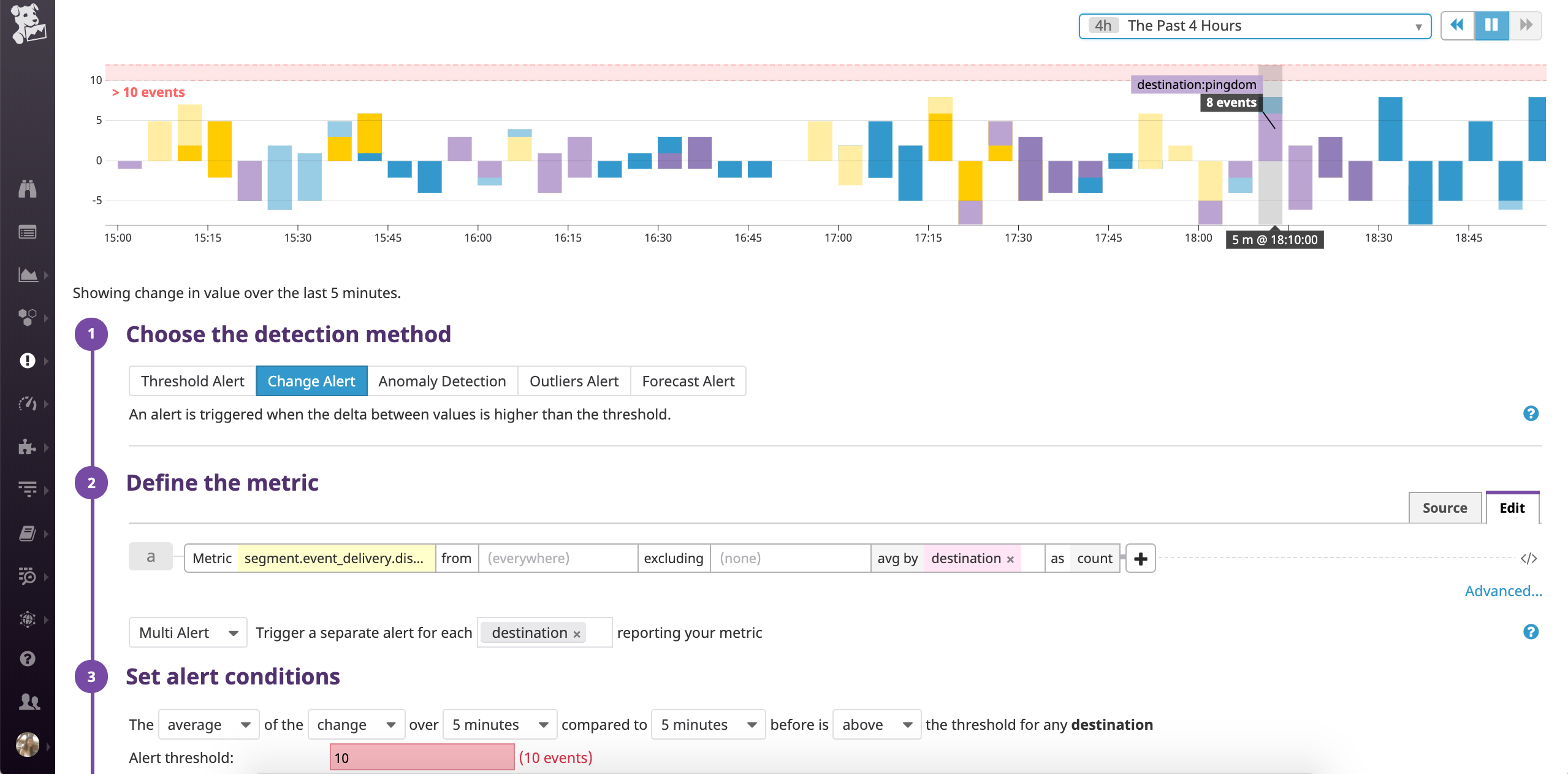Image resolution: width=1568 pixels, height=774 pixels.
Task: Click the Datadog dog logo
Action: [x=28, y=25]
